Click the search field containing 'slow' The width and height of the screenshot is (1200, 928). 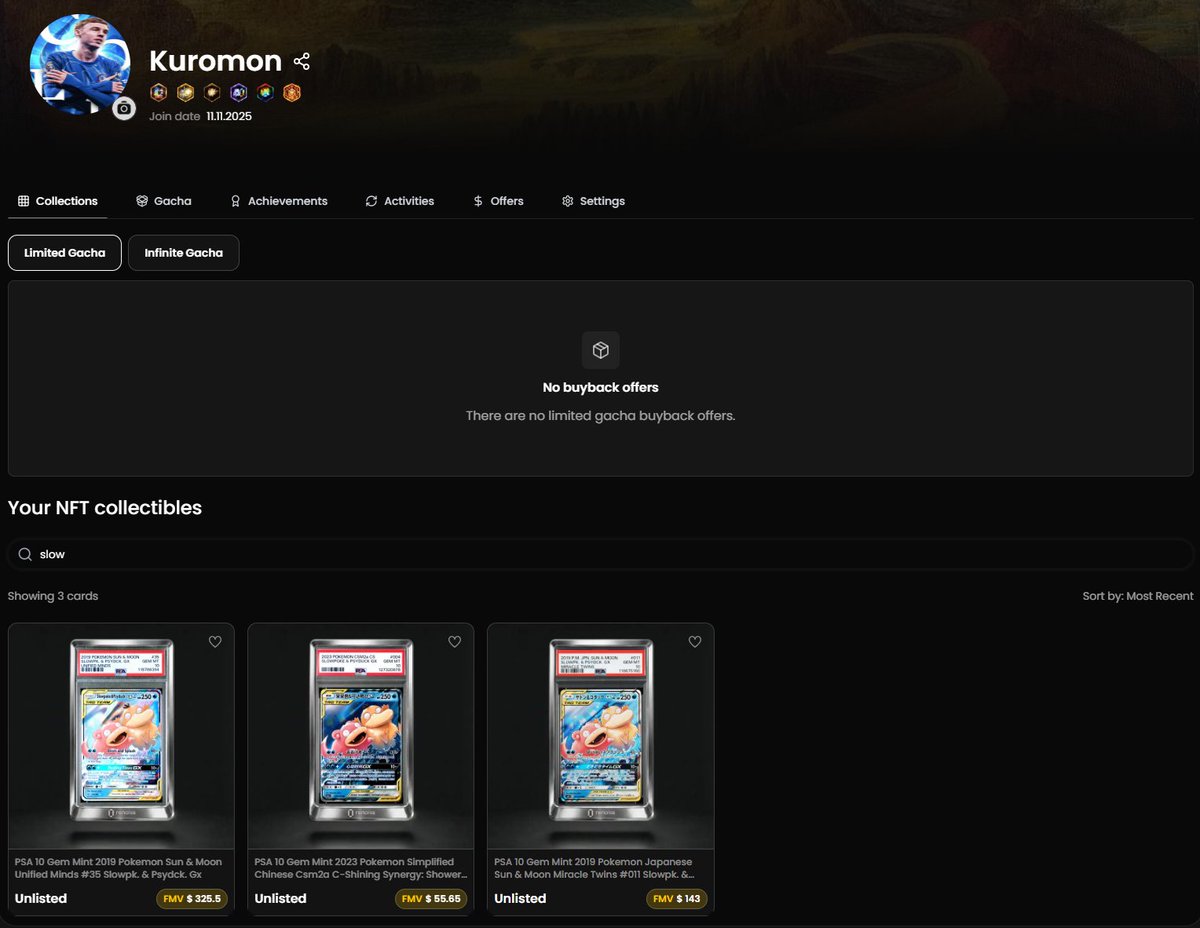coord(600,554)
